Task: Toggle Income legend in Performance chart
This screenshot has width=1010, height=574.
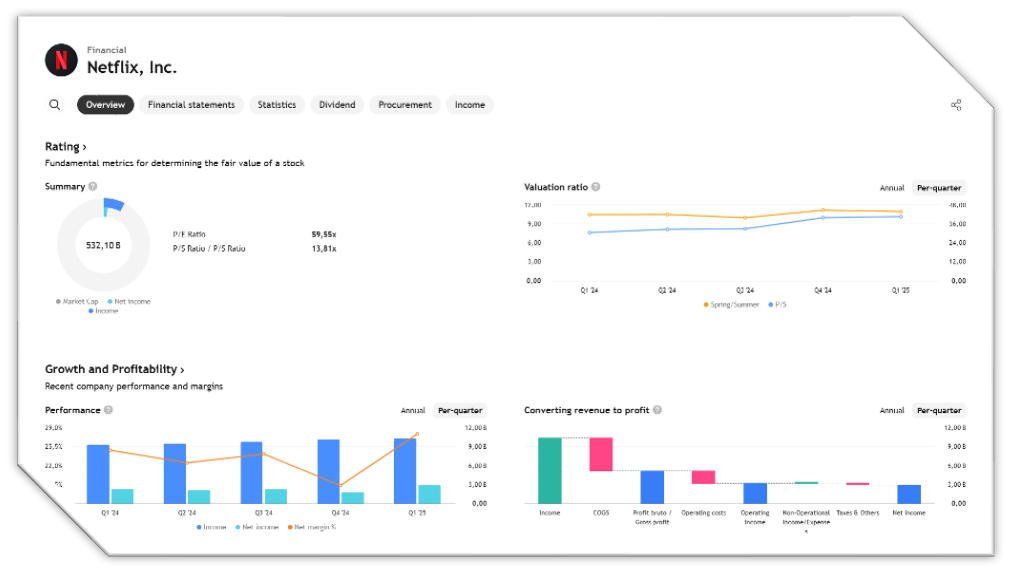Action: click(x=211, y=527)
